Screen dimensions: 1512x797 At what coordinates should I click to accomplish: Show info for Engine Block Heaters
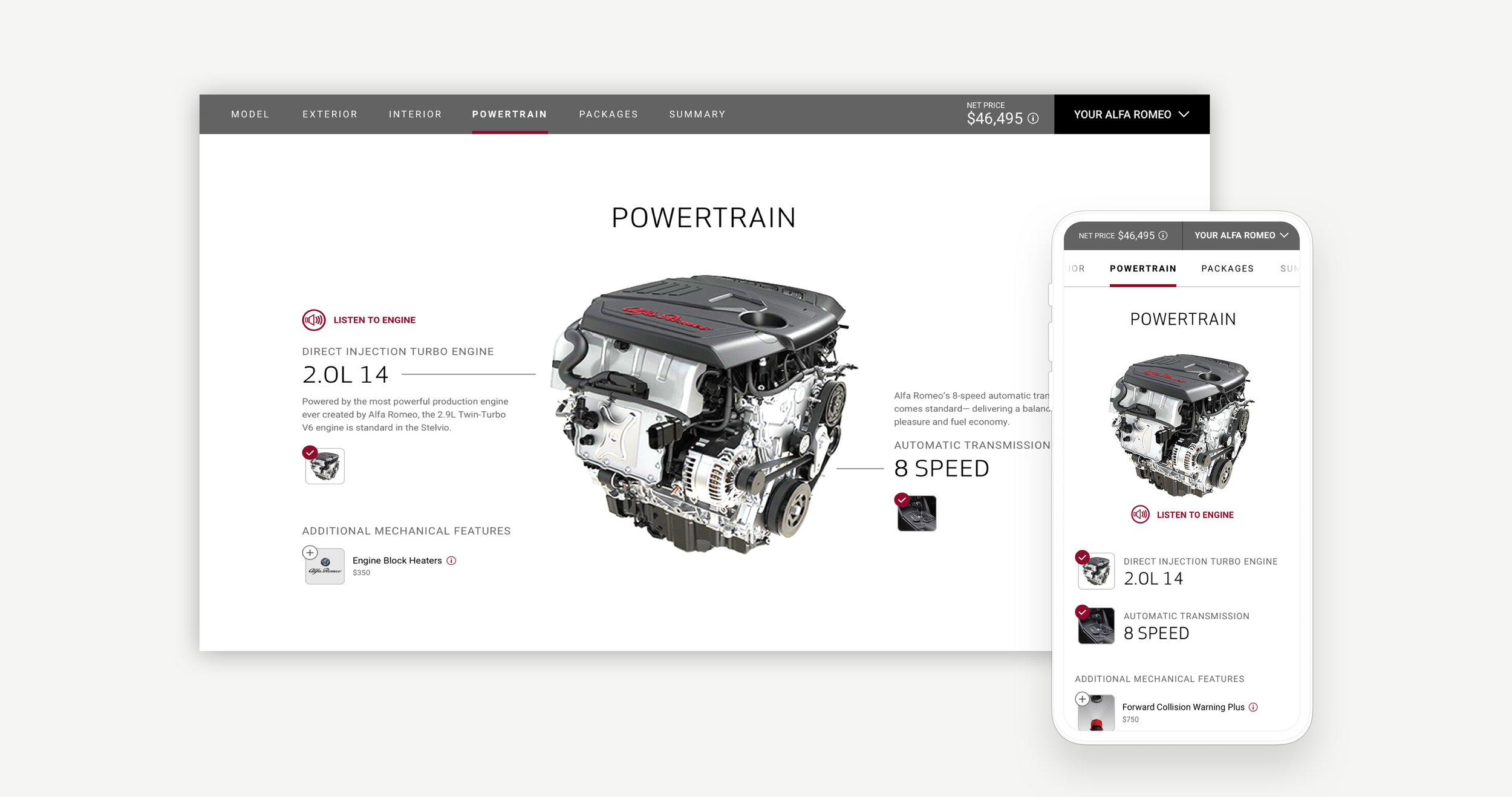[451, 561]
